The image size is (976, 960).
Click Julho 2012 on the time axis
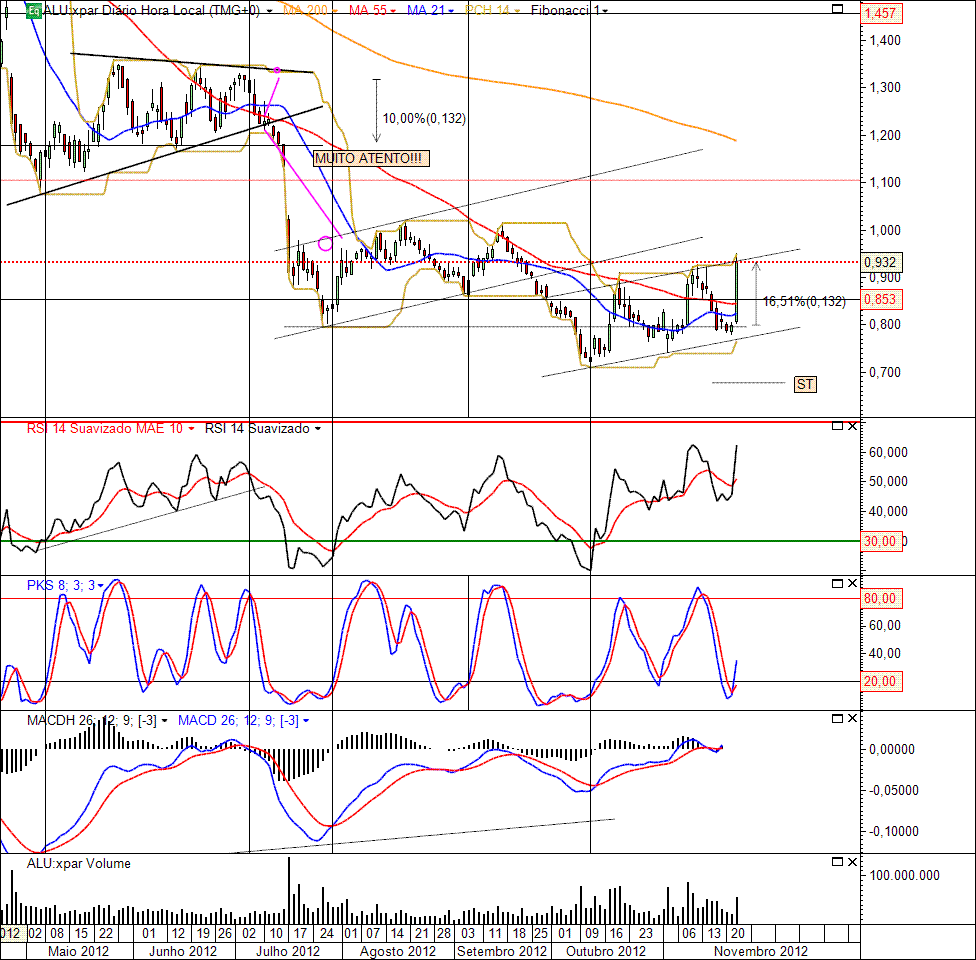tap(288, 951)
